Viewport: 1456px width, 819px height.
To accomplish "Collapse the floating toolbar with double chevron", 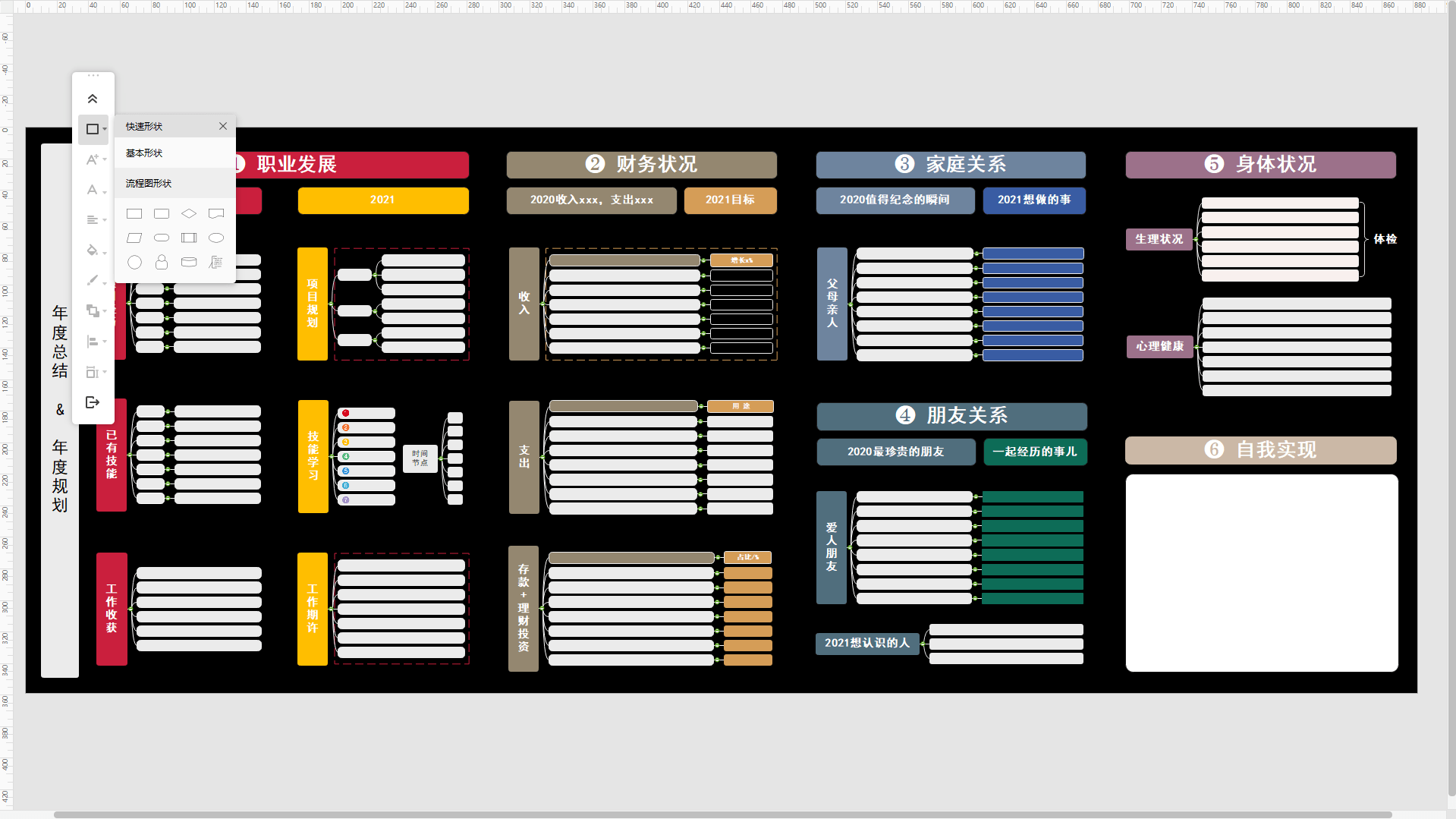I will click(93, 99).
